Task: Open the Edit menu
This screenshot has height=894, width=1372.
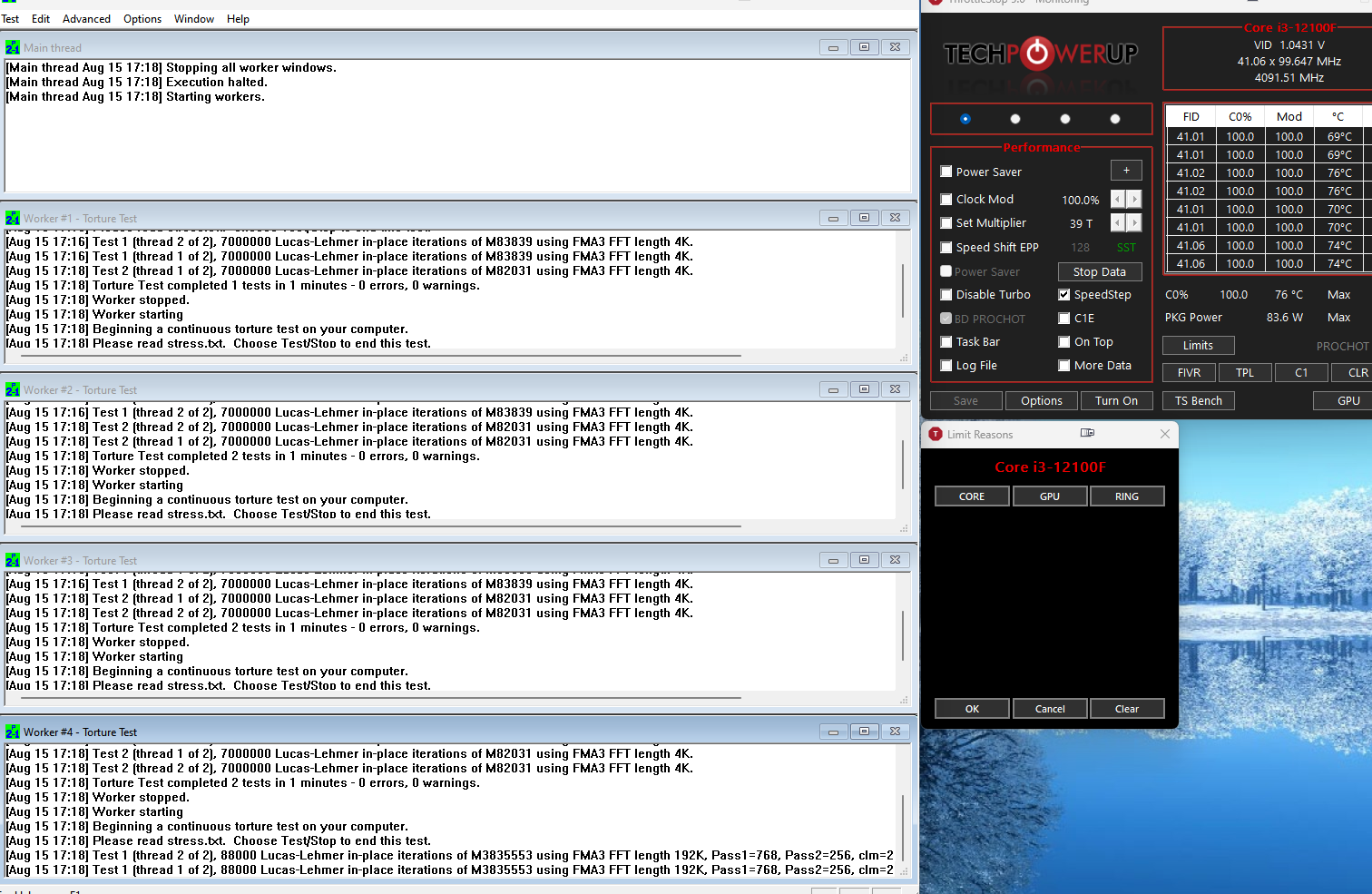Action: (41, 18)
